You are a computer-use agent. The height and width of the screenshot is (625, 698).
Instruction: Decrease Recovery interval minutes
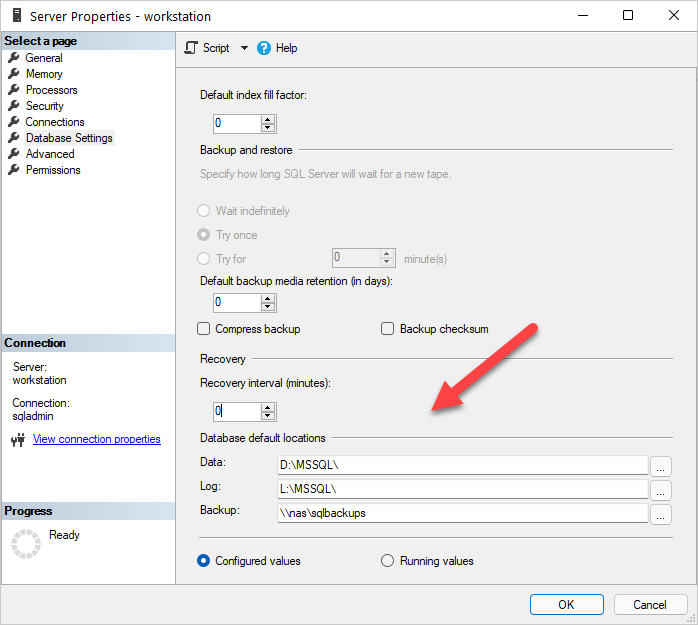(x=268, y=416)
